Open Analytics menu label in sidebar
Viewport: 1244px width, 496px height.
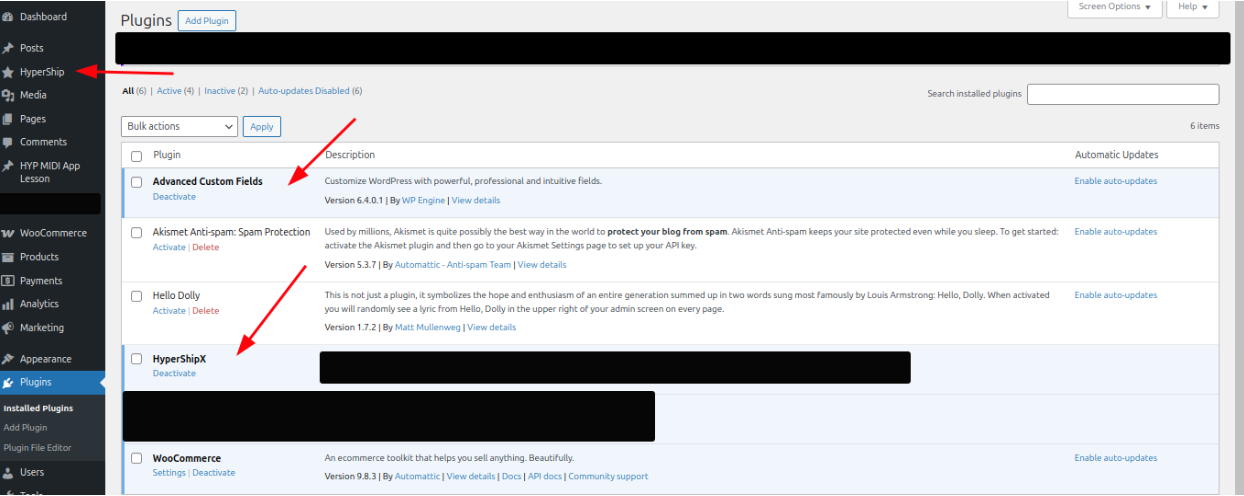[x=39, y=304]
